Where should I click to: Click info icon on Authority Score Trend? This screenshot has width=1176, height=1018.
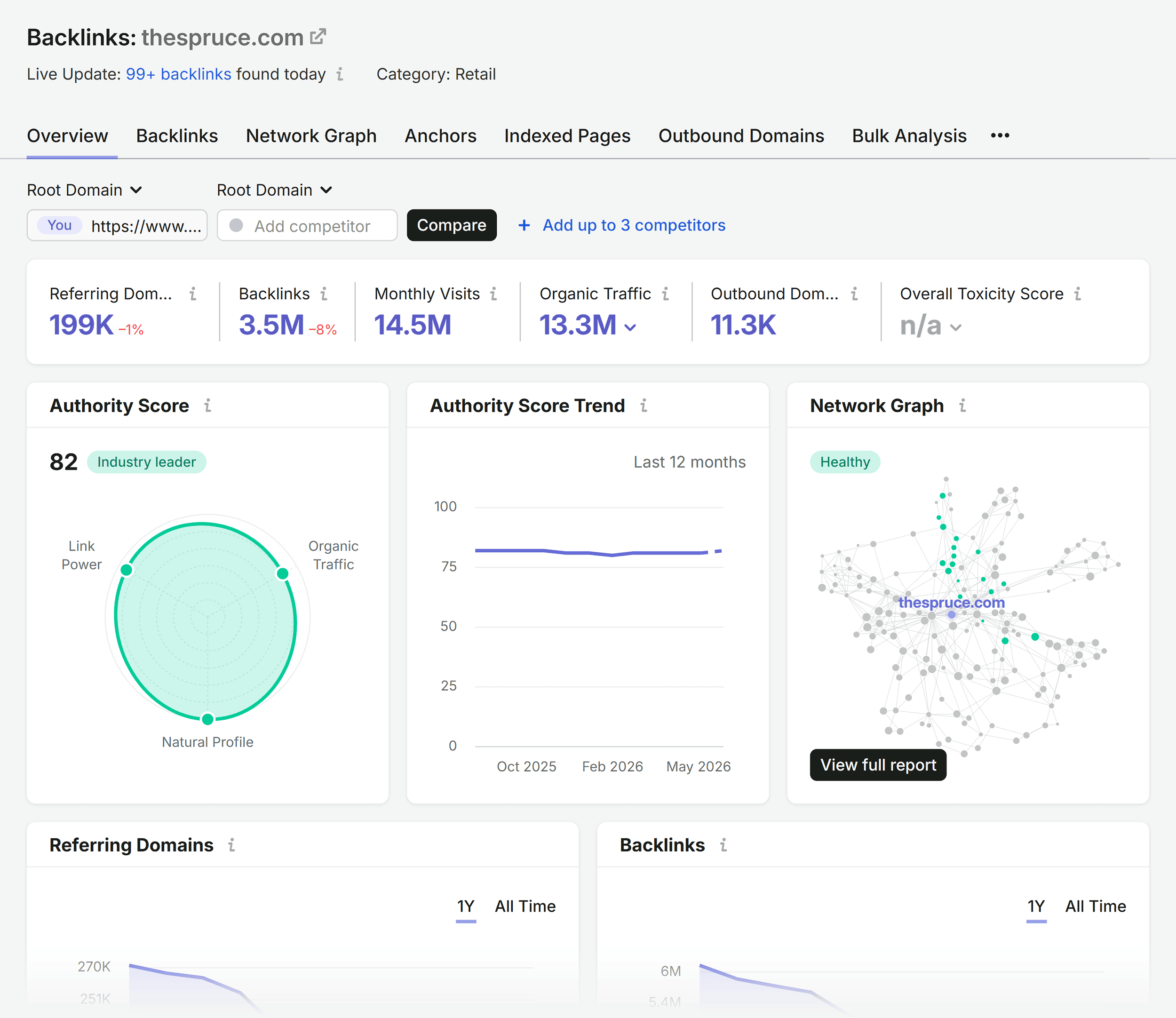click(x=644, y=406)
